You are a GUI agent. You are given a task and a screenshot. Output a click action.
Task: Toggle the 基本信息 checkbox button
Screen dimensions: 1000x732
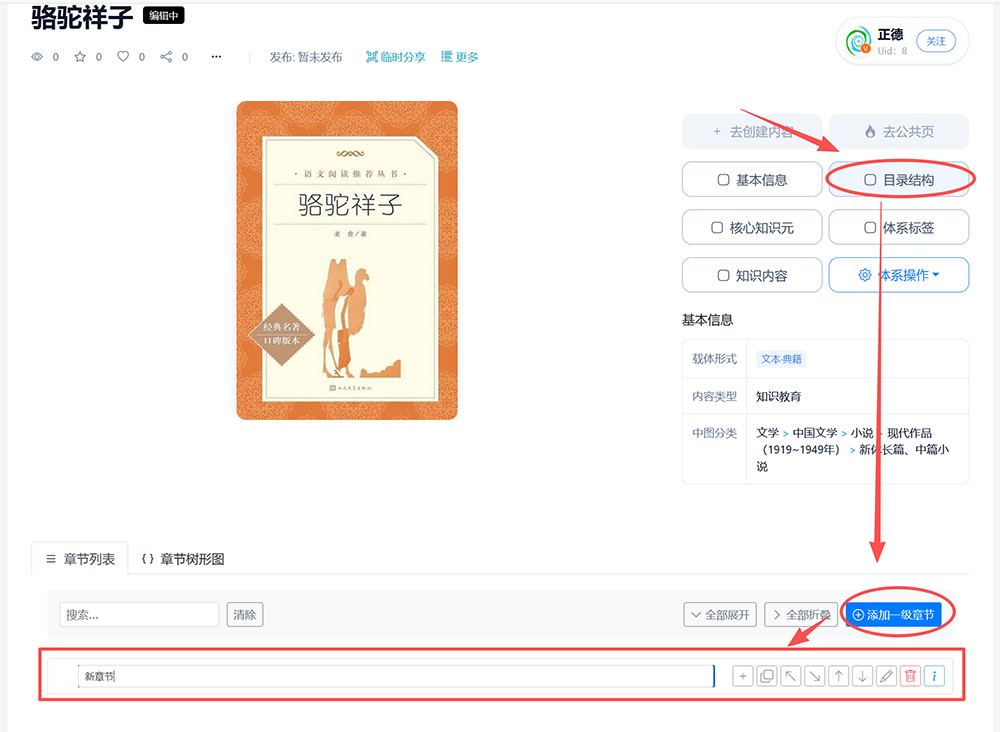coord(752,180)
